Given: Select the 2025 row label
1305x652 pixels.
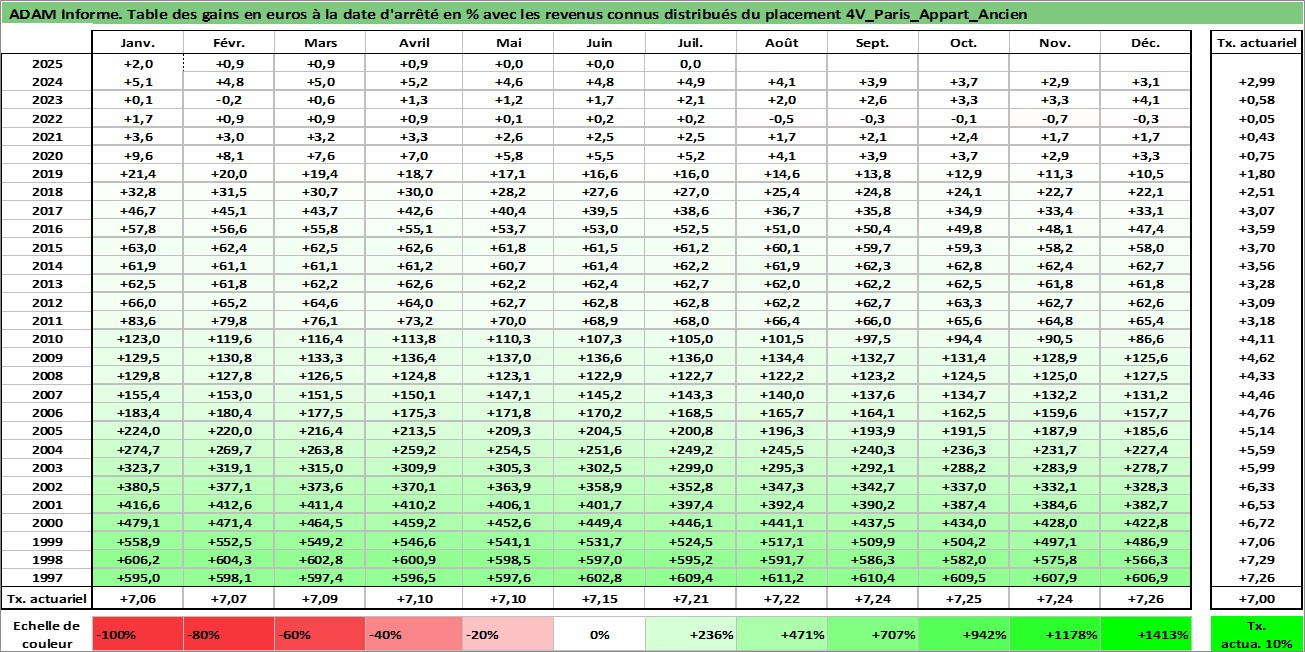Looking at the screenshot, I should 46,64.
